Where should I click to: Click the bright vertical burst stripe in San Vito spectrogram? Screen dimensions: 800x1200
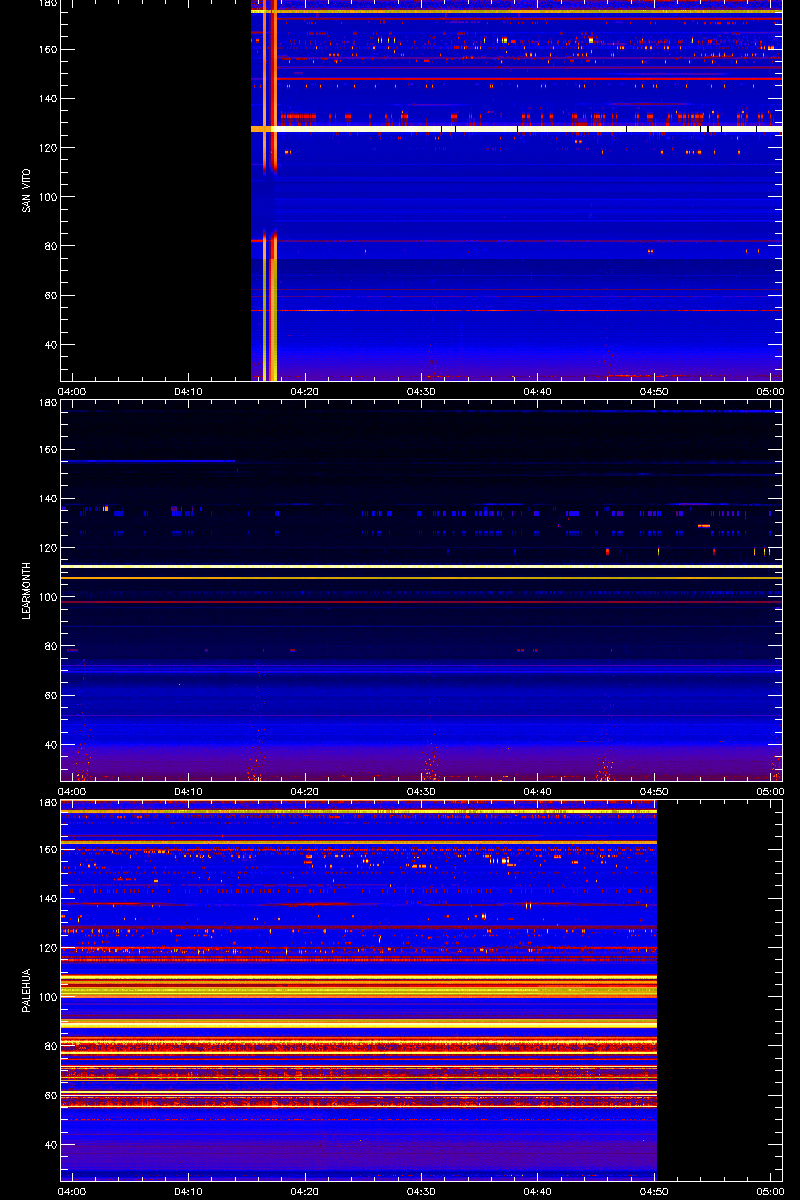[x=270, y=190]
